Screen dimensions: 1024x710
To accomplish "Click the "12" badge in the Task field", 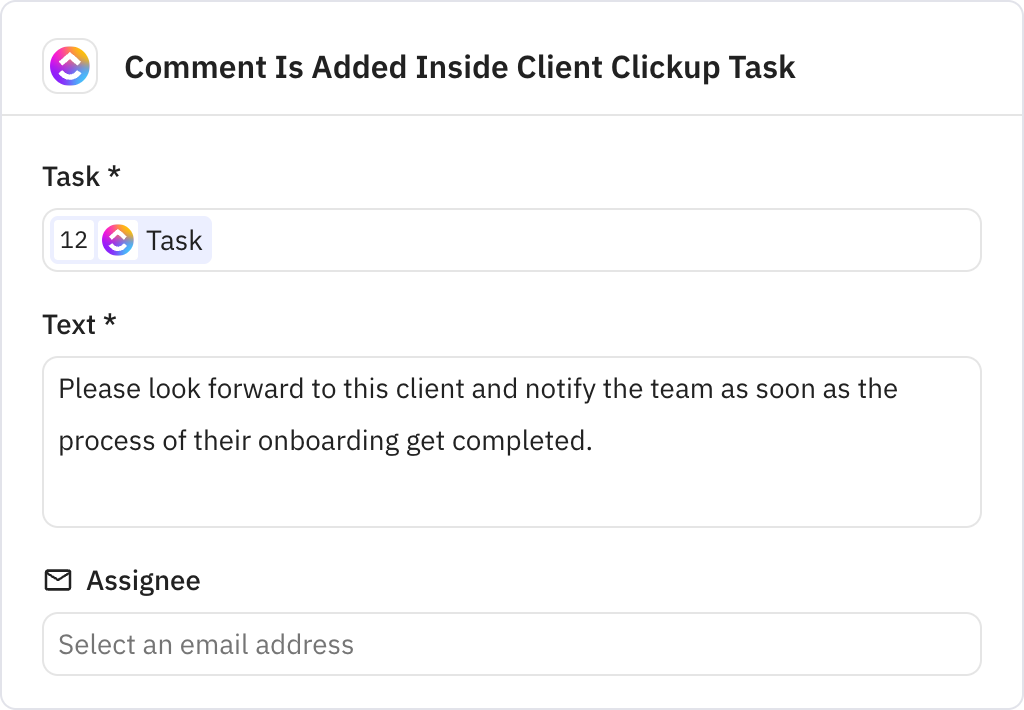I will coord(74,240).
